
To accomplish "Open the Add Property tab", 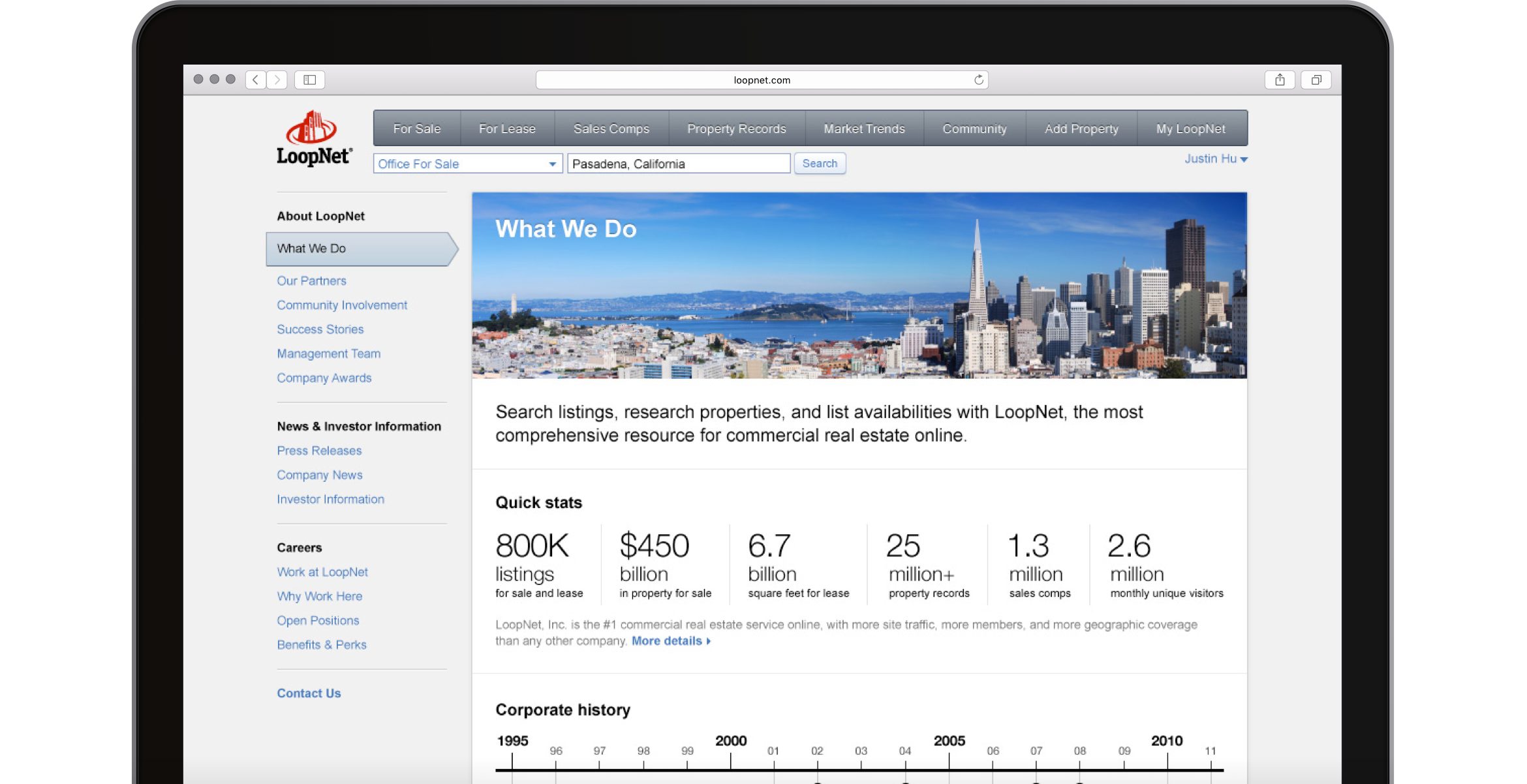I will (x=1081, y=128).
